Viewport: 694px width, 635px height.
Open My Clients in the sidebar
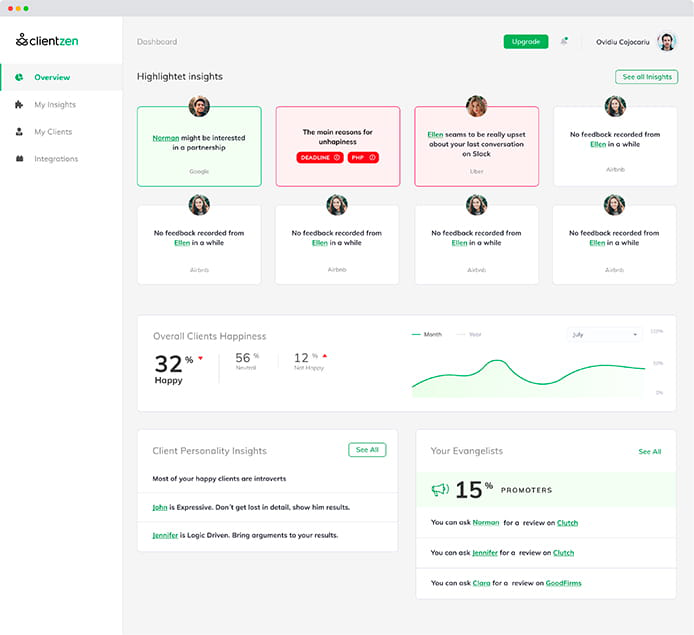click(x=52, y=132)
